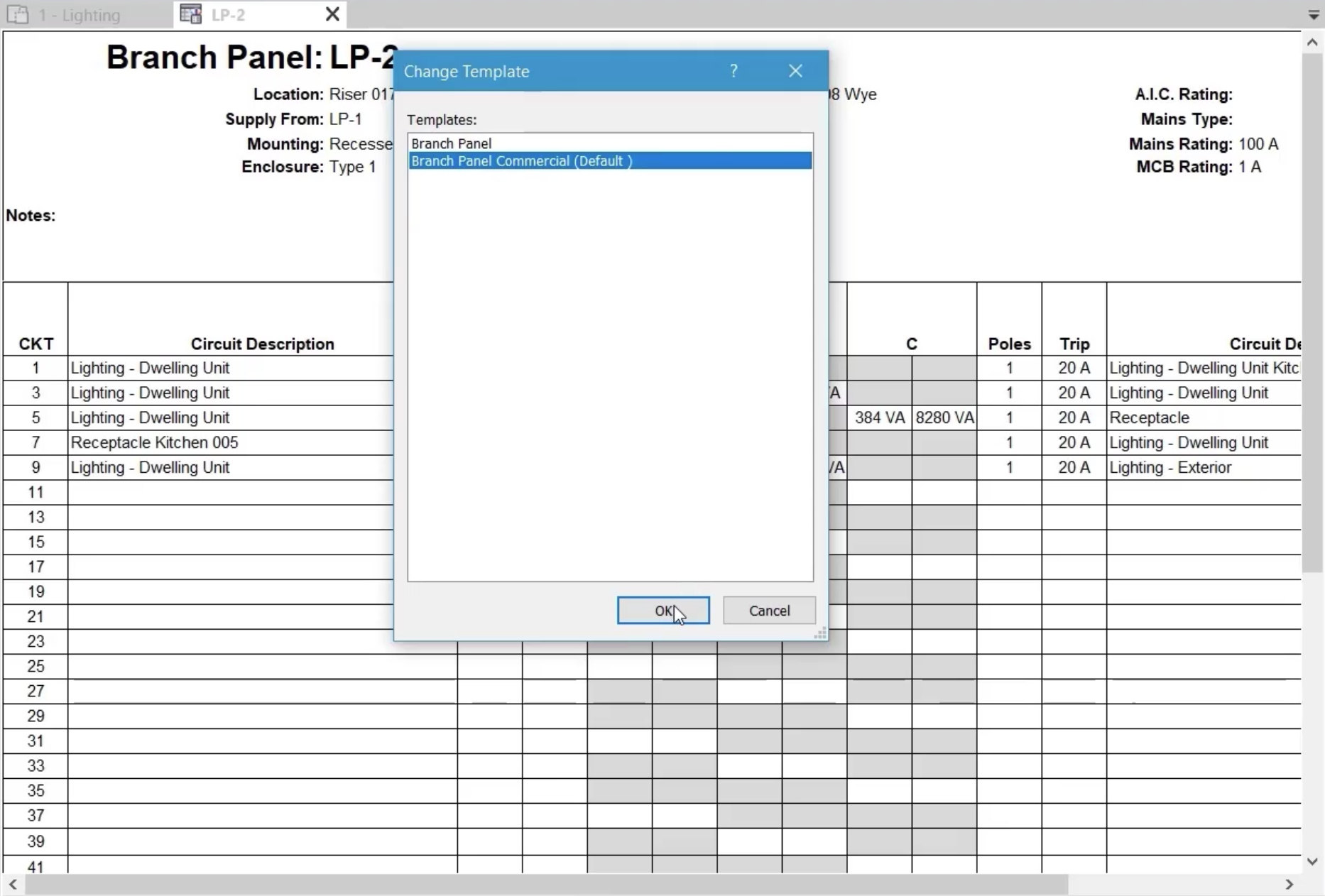Click Lighting - Dwelling Unit Kitc description
1325x896 pixels.
click(x=1204, y=368)
